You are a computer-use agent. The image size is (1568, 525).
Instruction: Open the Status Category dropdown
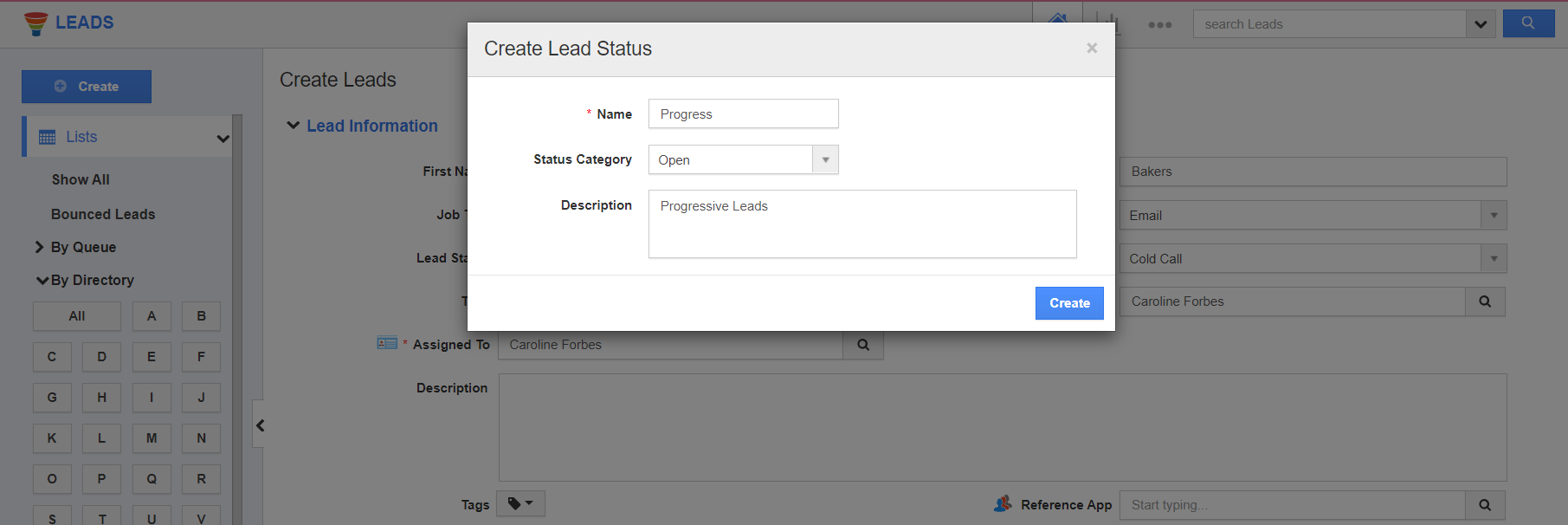(825, 159)
